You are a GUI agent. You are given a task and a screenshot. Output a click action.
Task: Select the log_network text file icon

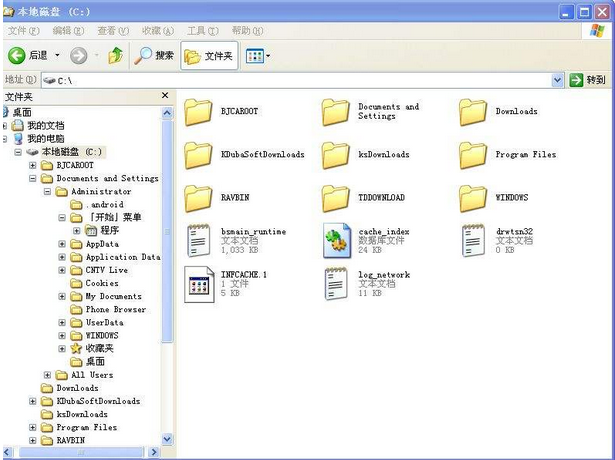point(336,284)
